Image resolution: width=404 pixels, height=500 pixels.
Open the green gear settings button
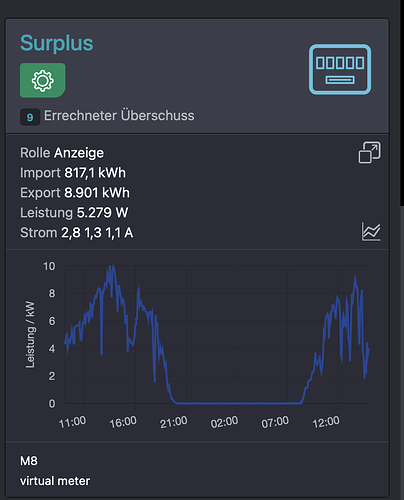pyautogui.click(x=43, y=80)
